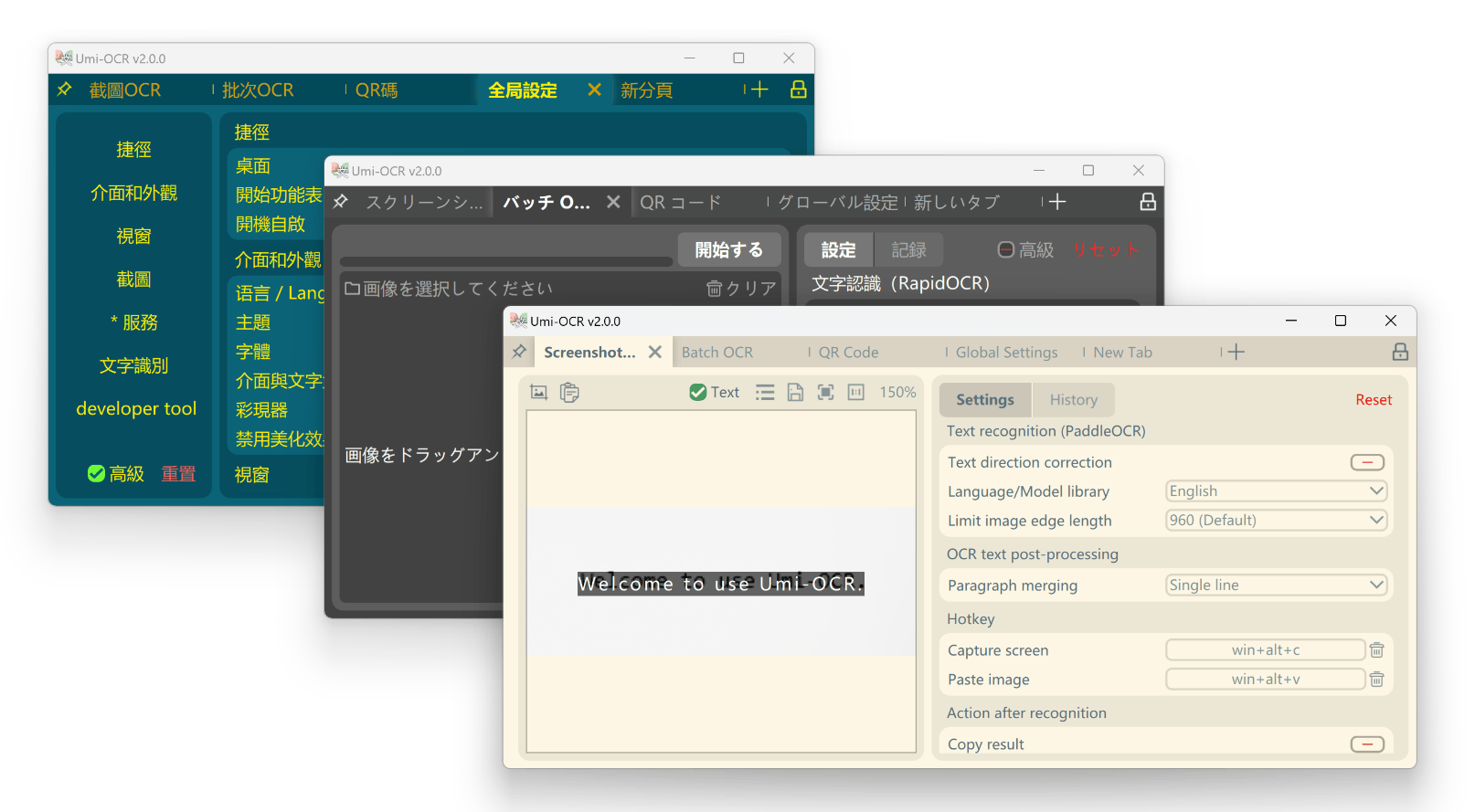Viewport: 1475px width, 812px height.
Task: Click the win+alt+v Paste image hotkey field
Action: [1265, 680]
